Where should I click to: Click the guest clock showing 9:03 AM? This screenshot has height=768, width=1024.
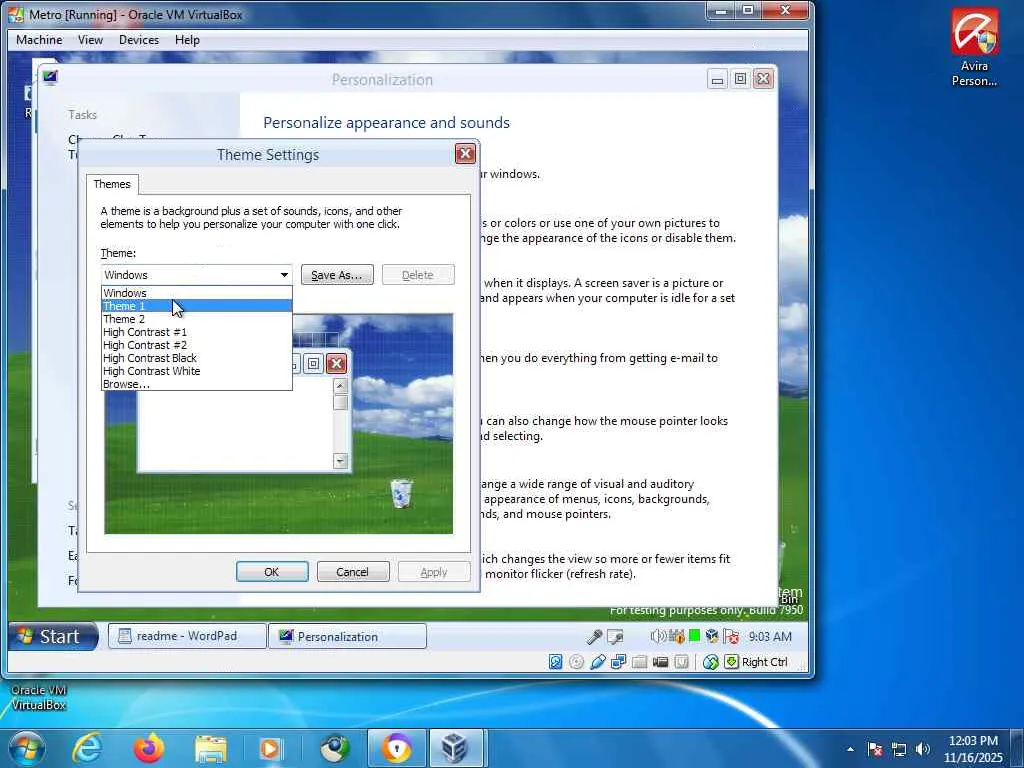(x=771, y=636)
